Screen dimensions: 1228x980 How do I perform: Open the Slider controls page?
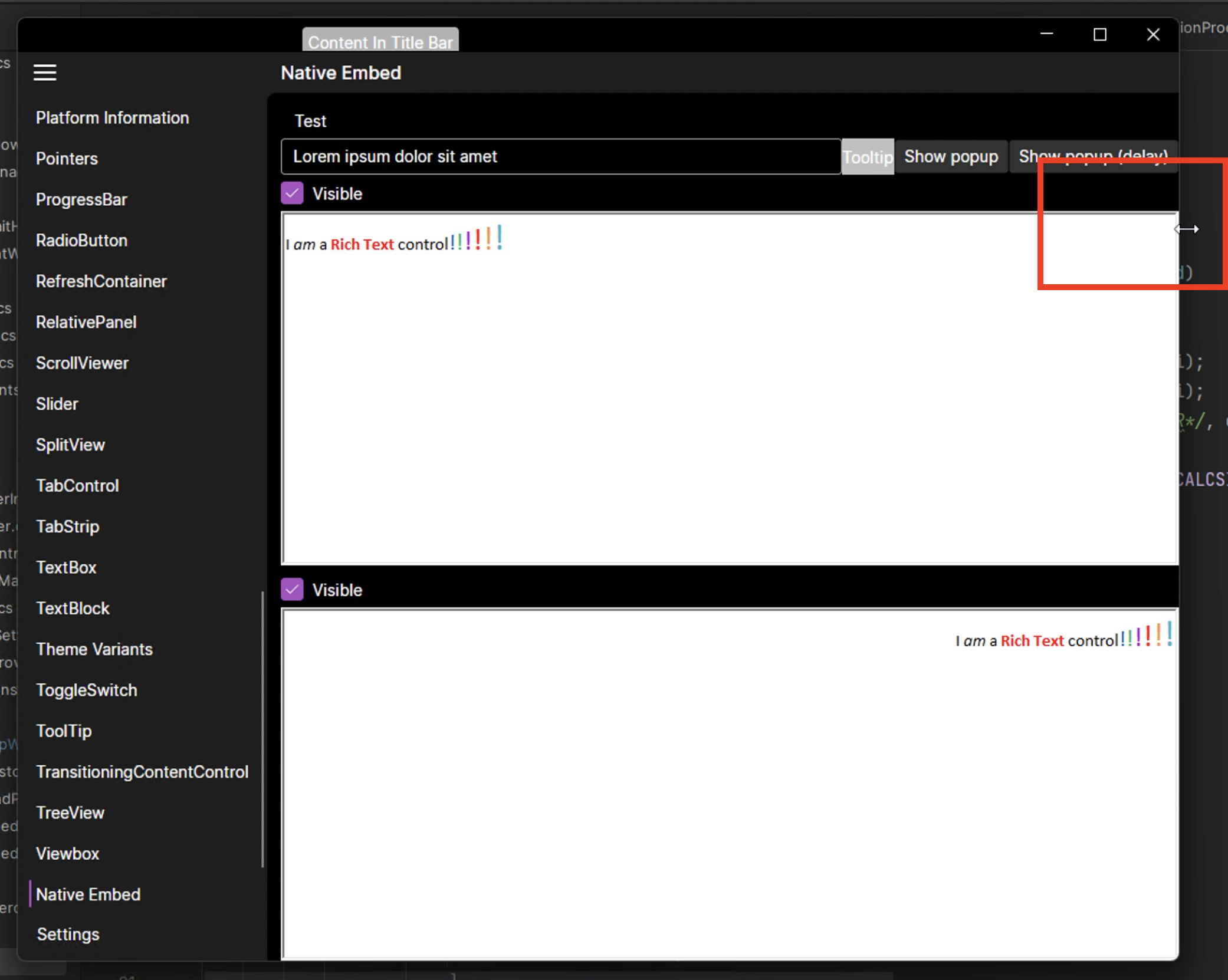(x=57, y=403)
